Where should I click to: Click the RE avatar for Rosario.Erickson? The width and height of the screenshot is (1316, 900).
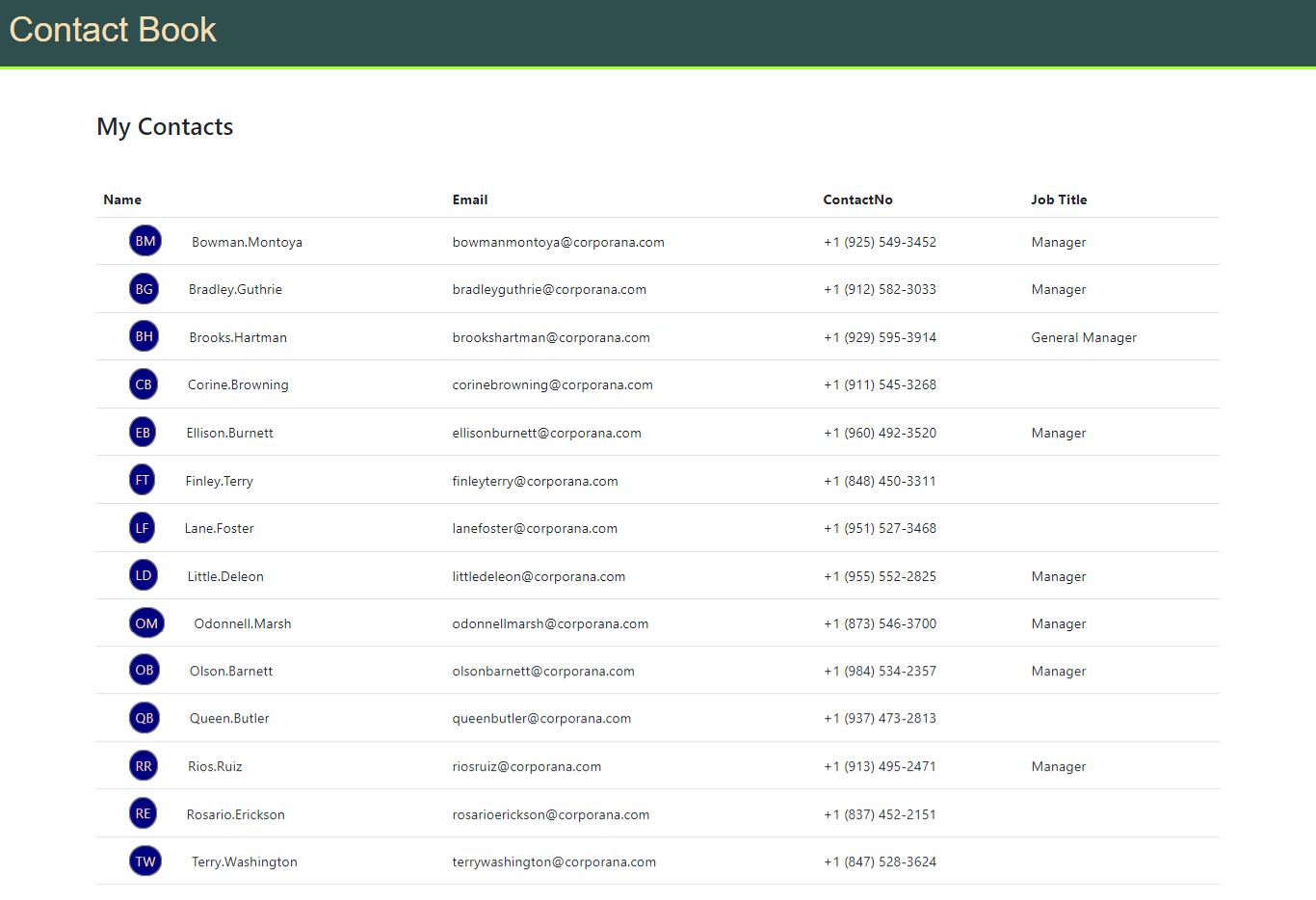pos(143,813)
